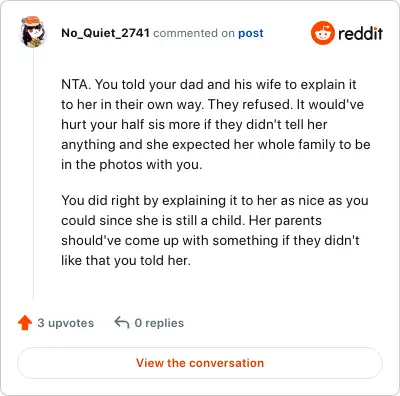Click the last line "like that you told her."
Image resolution: width=400 pixels, height=396 pixels.
coord(126,261)
